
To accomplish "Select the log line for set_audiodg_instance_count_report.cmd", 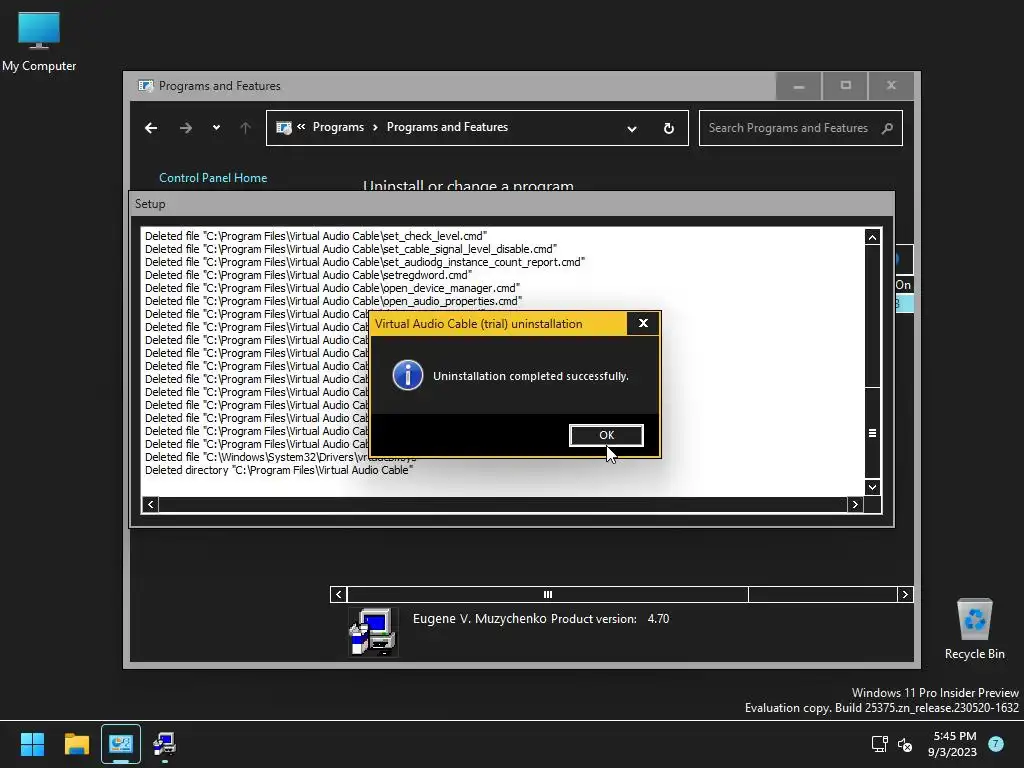I will (364, 262).
